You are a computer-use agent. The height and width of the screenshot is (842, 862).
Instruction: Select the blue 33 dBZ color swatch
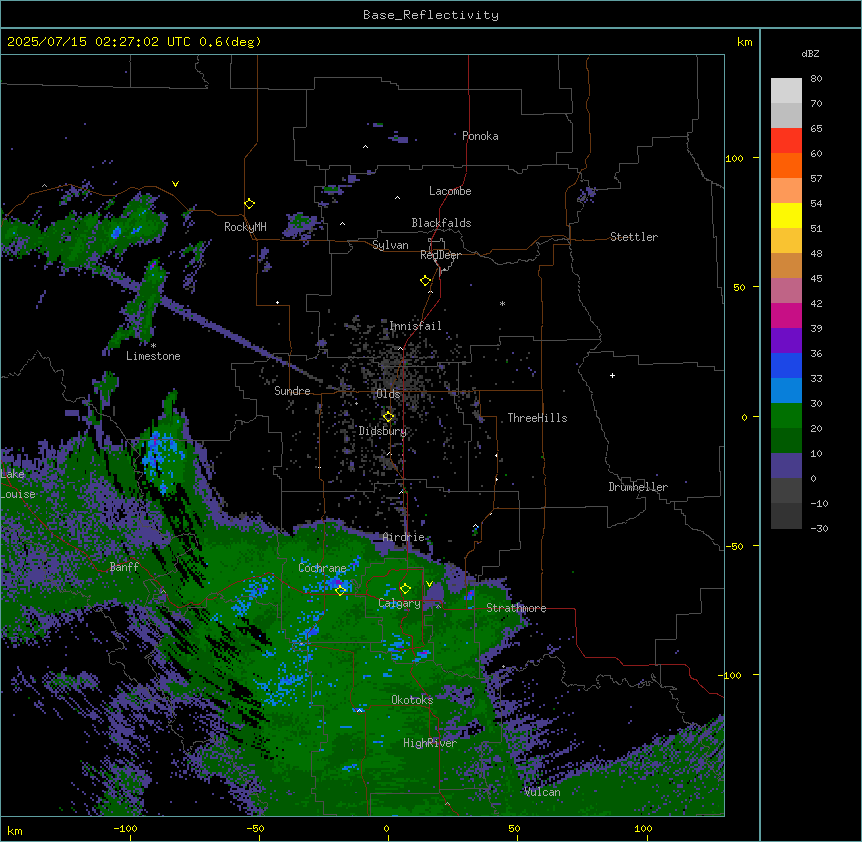click(x=786, y=365)
